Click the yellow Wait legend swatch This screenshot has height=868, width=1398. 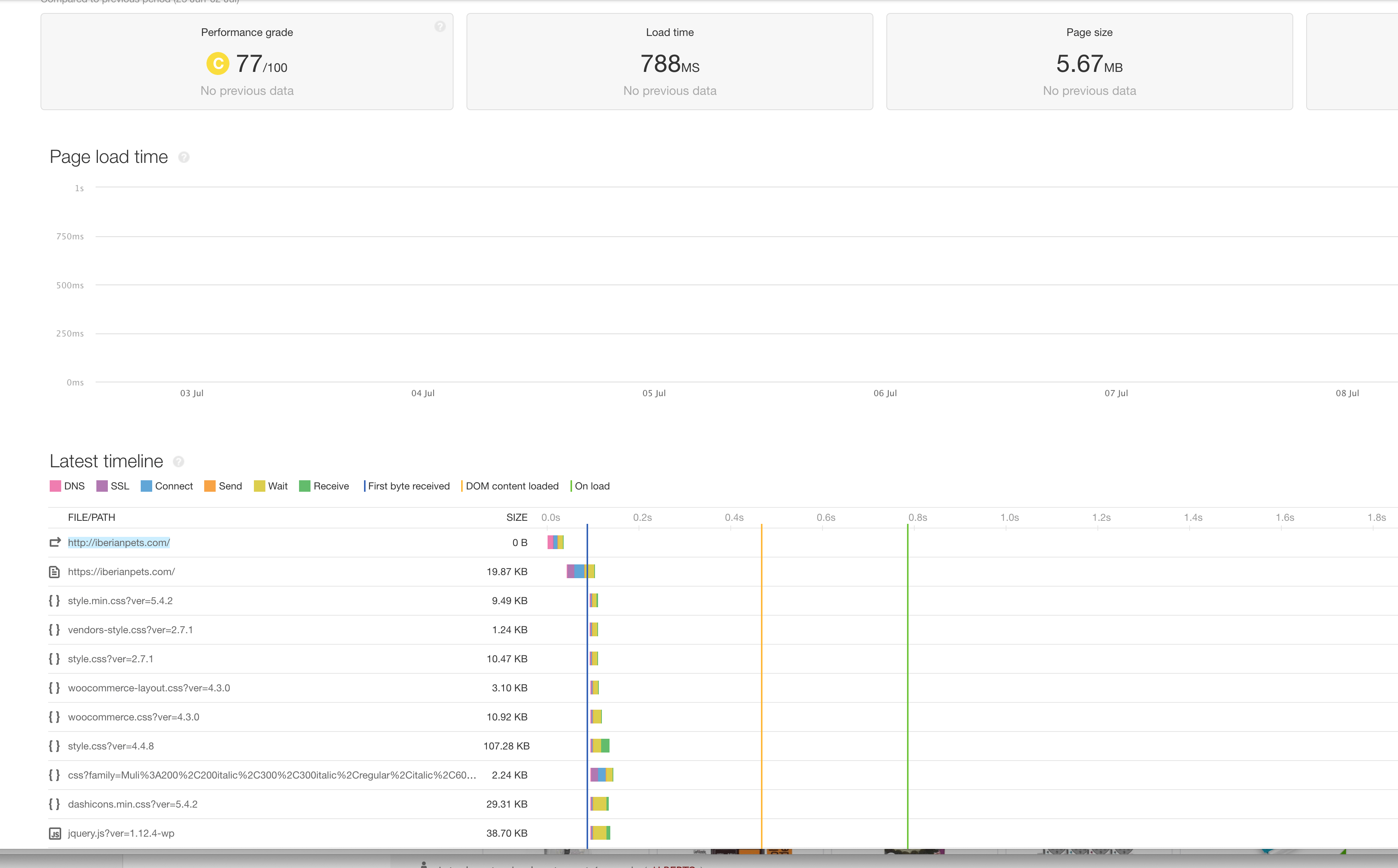(x=260, y=486)
